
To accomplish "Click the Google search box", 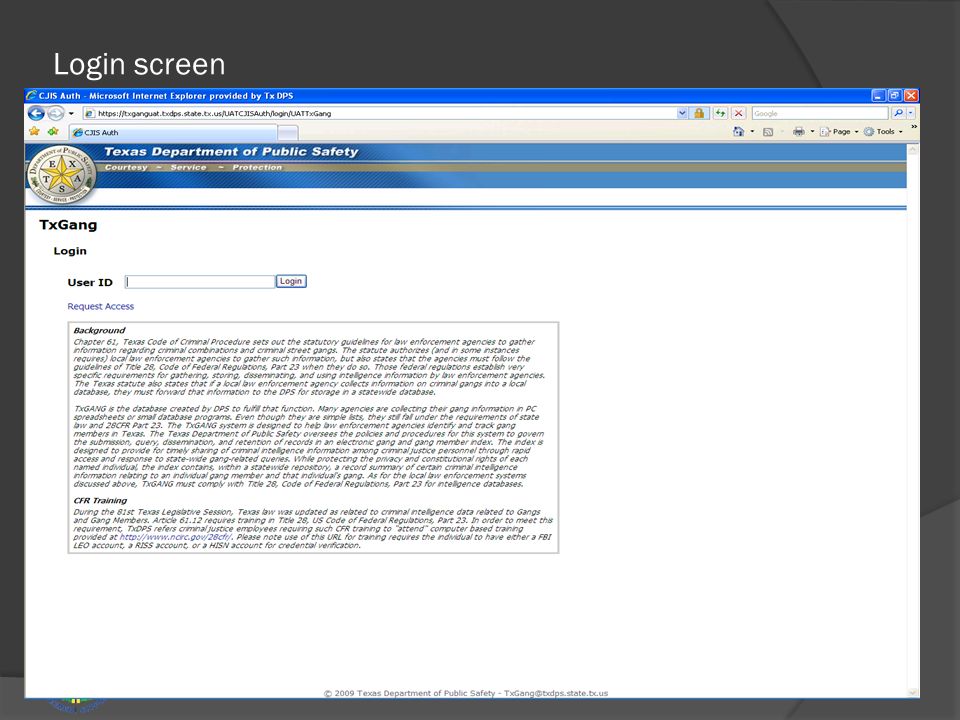I will coord(819,113).
